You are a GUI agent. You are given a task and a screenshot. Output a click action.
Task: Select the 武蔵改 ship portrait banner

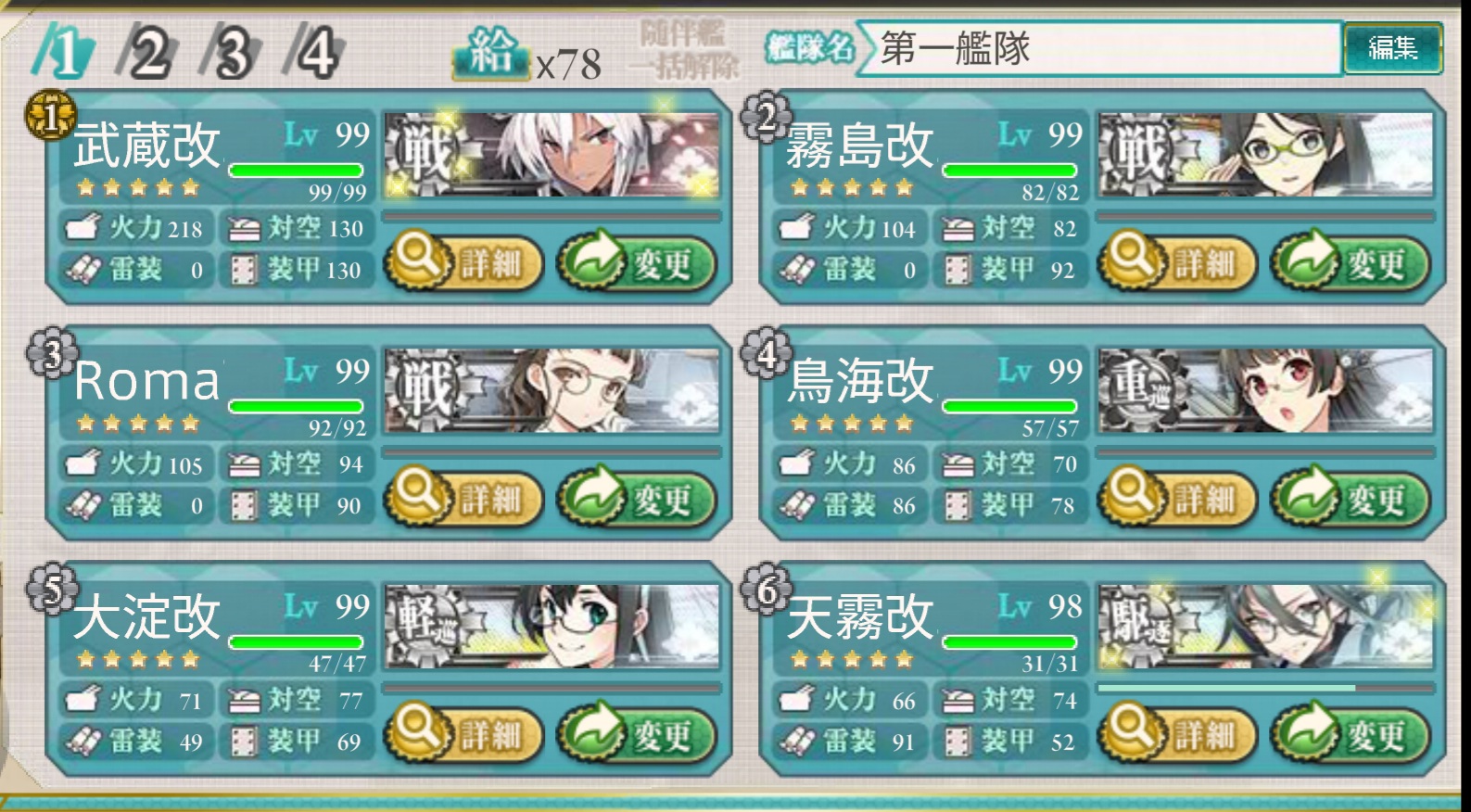pyautogui.click(x=552, y=155)
